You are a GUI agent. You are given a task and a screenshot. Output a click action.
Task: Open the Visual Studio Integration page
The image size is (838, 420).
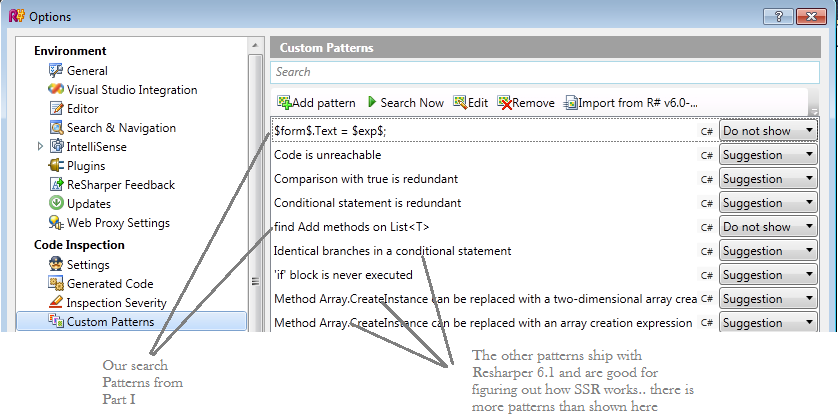(132, 90)
